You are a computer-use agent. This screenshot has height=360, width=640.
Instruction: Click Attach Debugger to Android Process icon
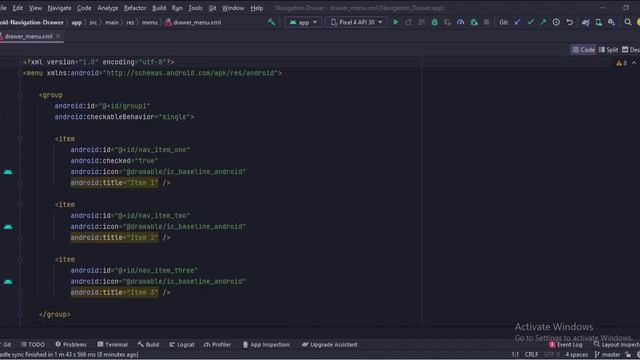click(x=473, y=22)
